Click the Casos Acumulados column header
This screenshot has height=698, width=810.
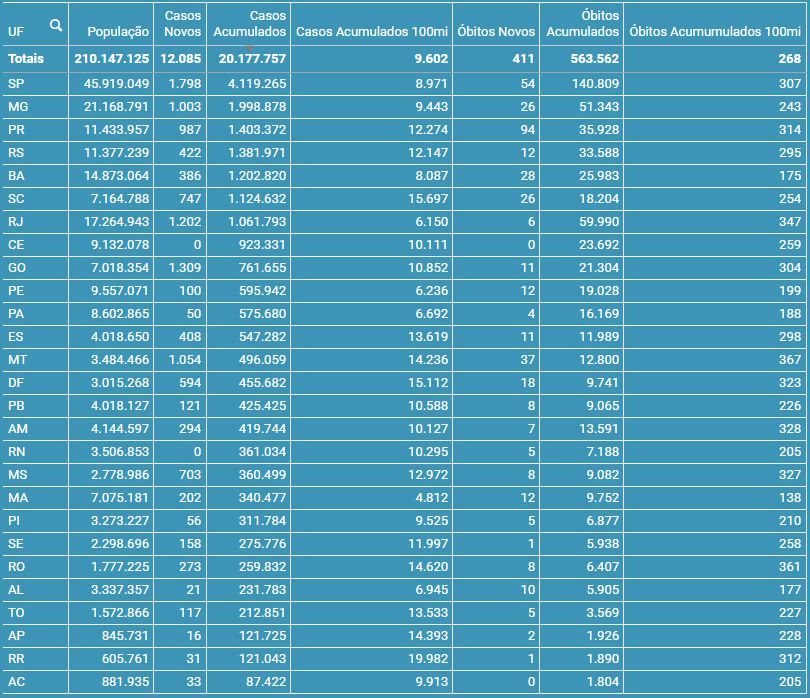pyautogui.click(x=250, y=24)
